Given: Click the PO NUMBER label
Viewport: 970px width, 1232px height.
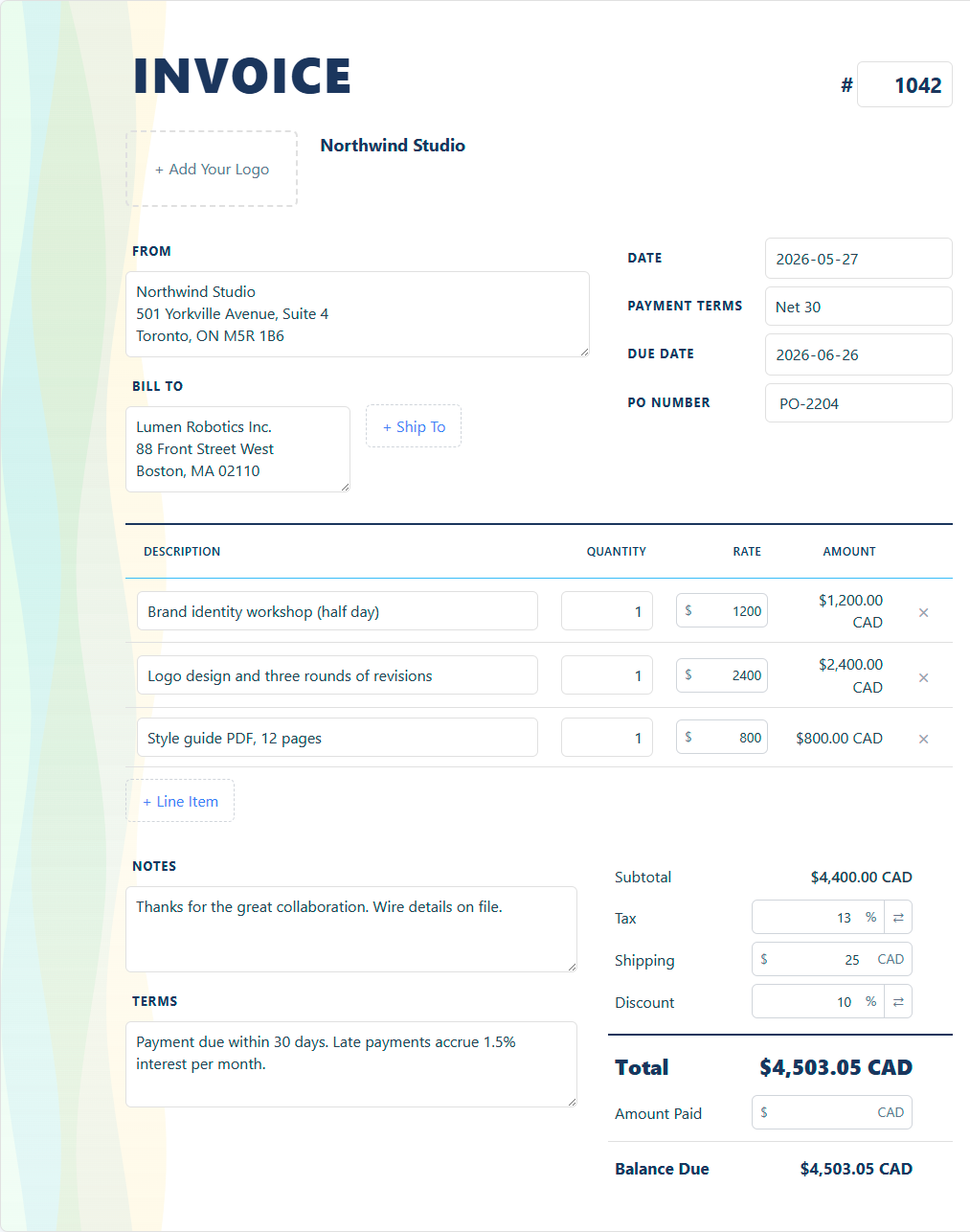Looking at the screenshot, I should (668, 402).
